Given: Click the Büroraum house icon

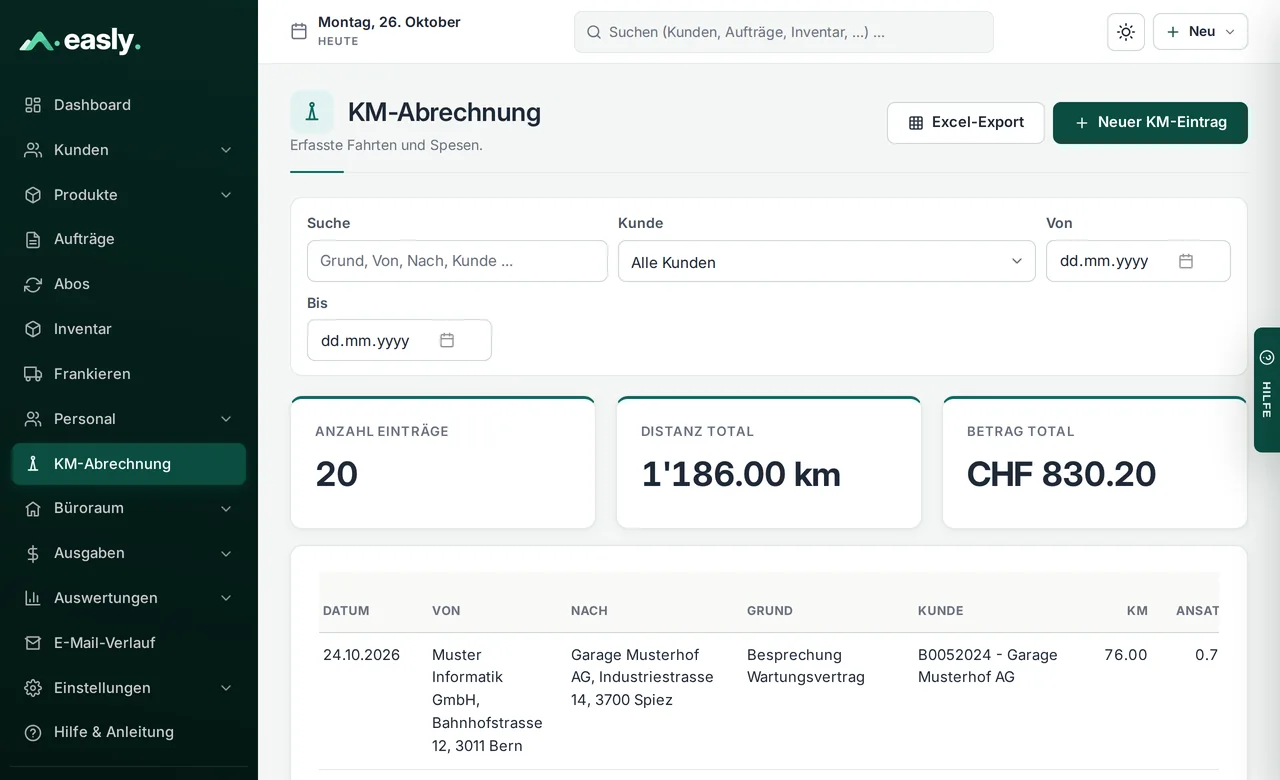Looking at the screenshot, I should (33, 508).
